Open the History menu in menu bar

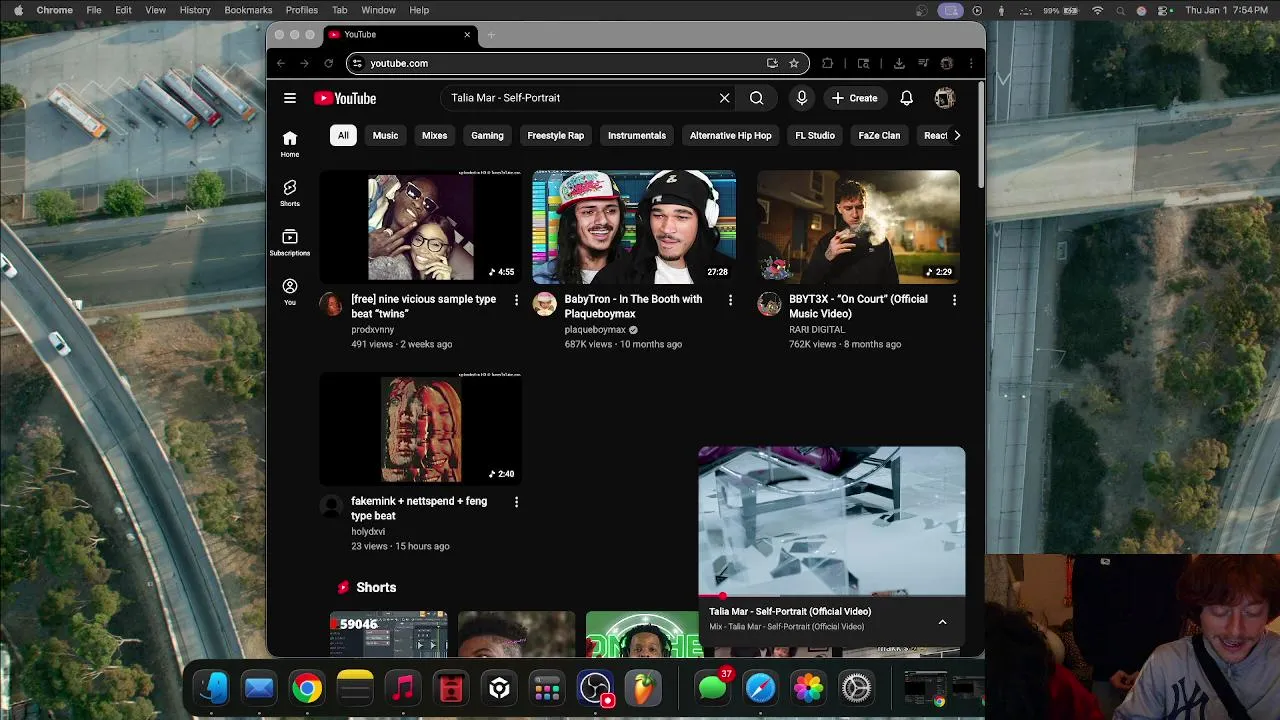[195, 10]
